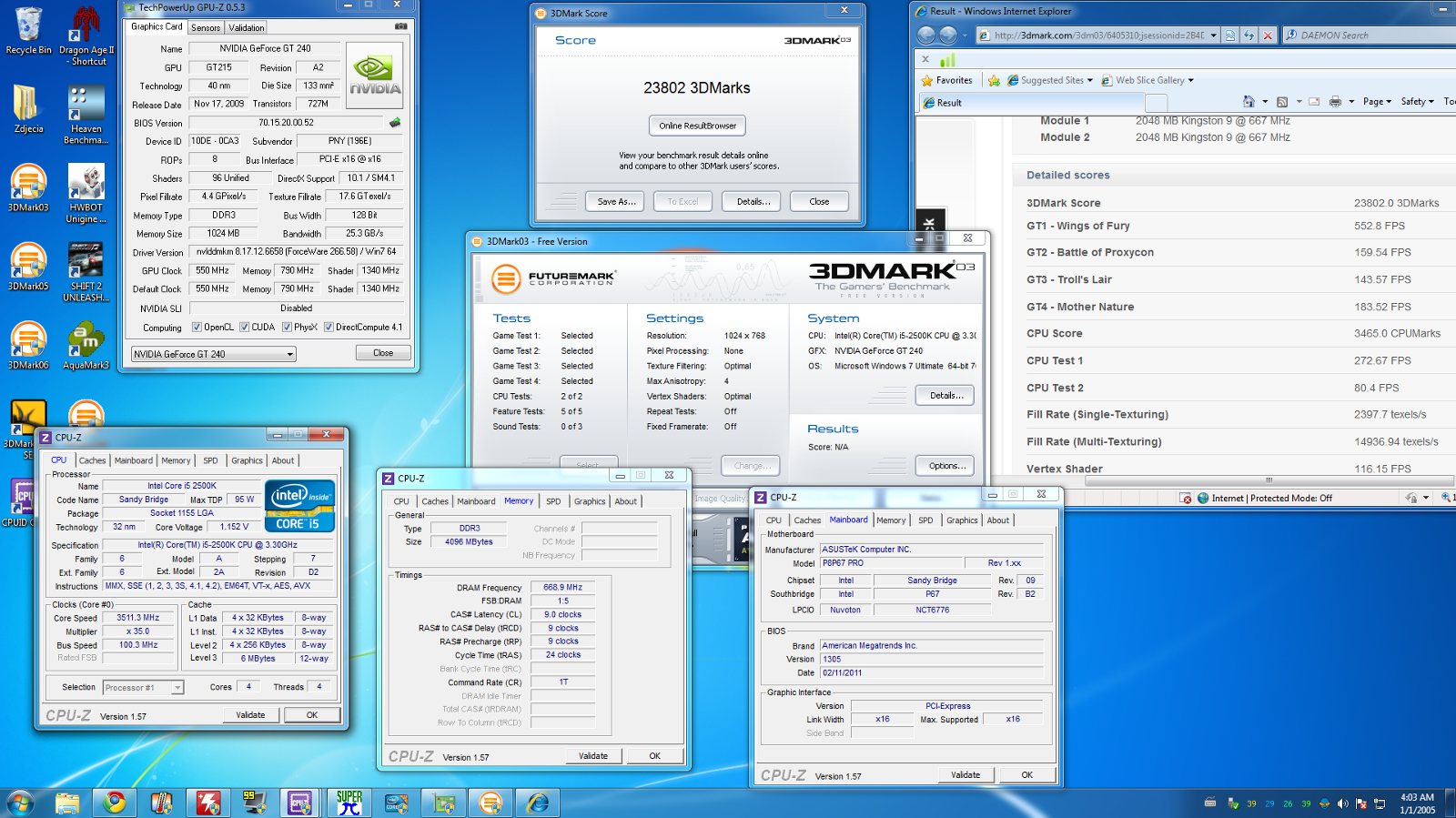Switch to Sensors tab in GPU-Z

206,27
